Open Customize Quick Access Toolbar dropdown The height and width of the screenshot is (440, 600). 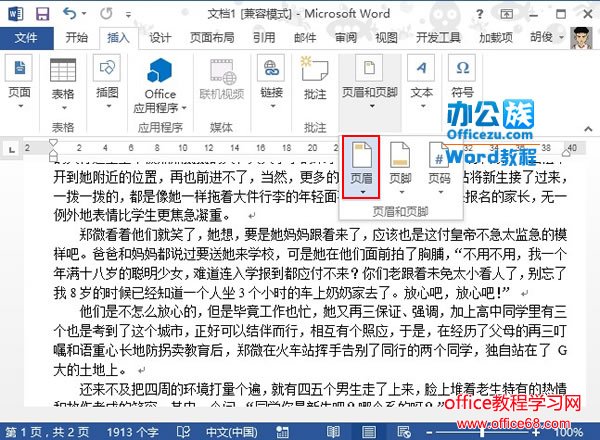pos(129,15)
